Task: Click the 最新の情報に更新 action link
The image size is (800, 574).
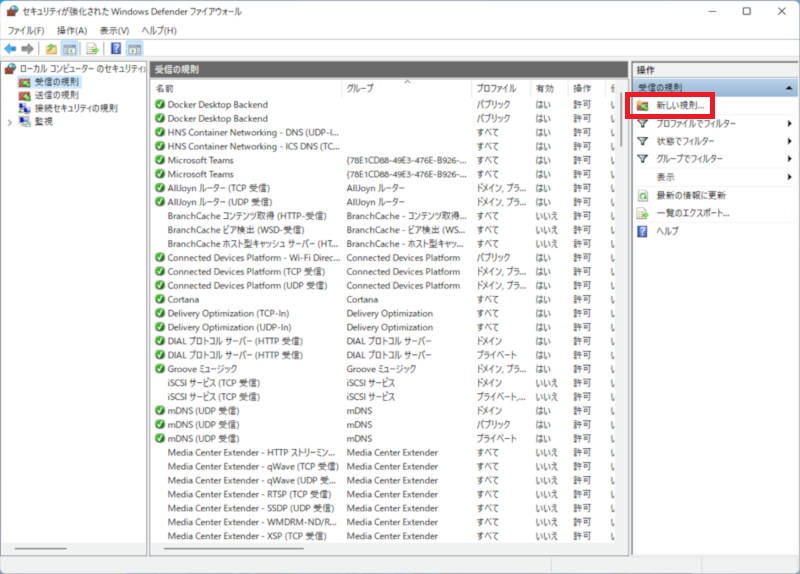Action: tap(691, 195)
